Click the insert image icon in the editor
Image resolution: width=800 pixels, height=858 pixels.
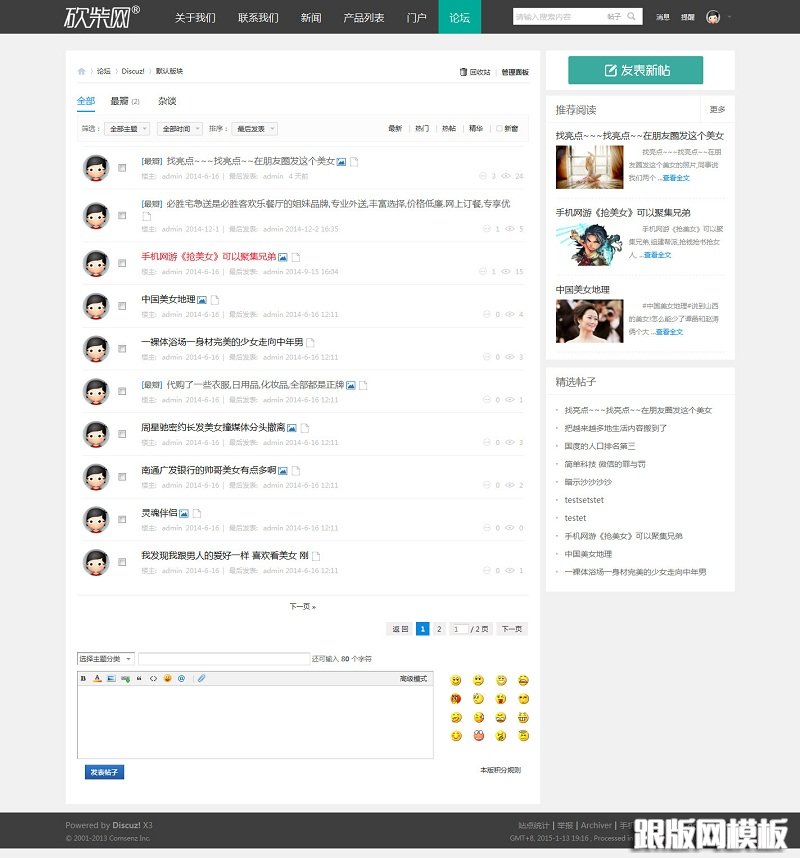[111, 679]
